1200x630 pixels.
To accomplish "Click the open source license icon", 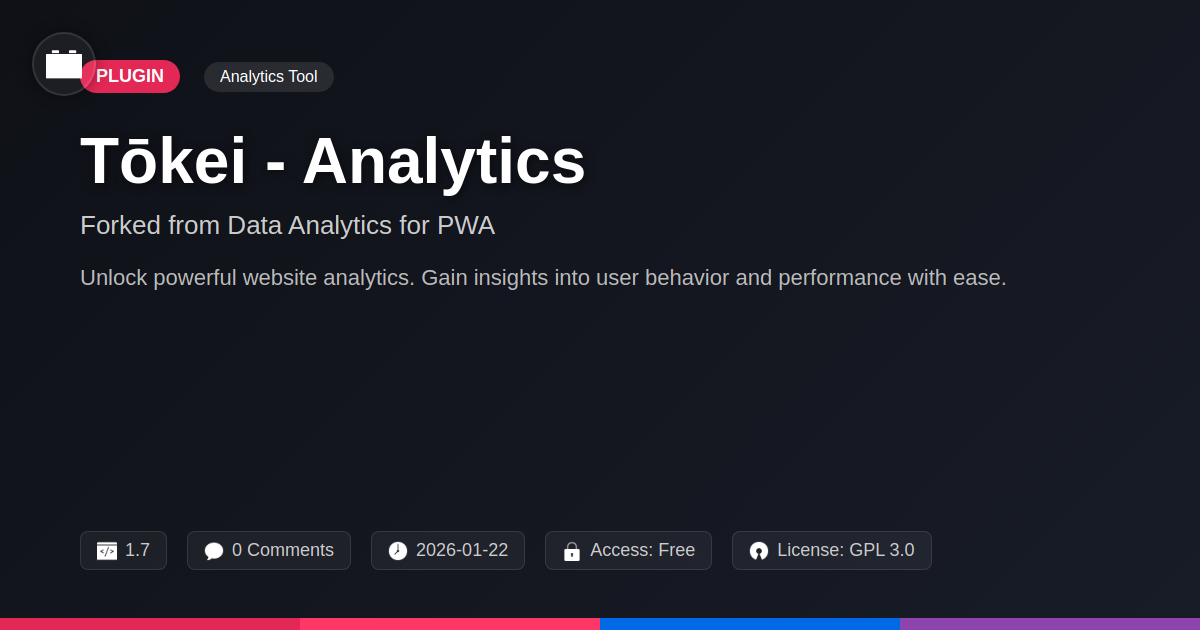I will [x=759, y=551].
